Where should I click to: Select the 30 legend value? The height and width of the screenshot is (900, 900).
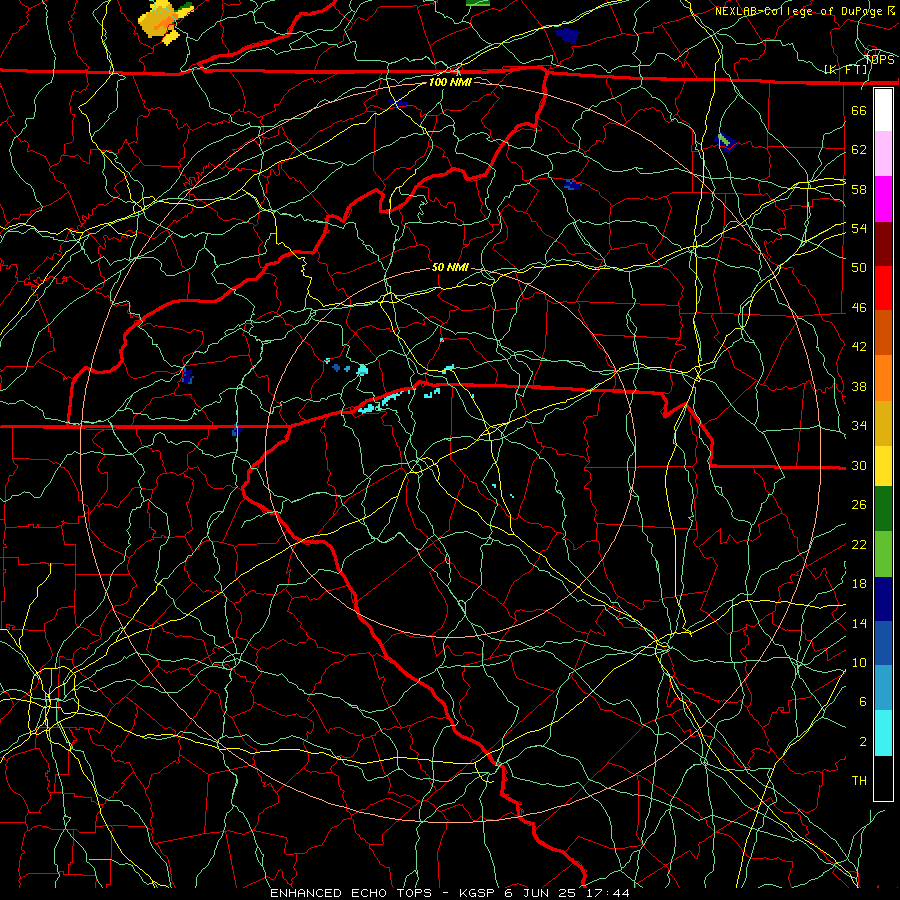click(859, 465)
